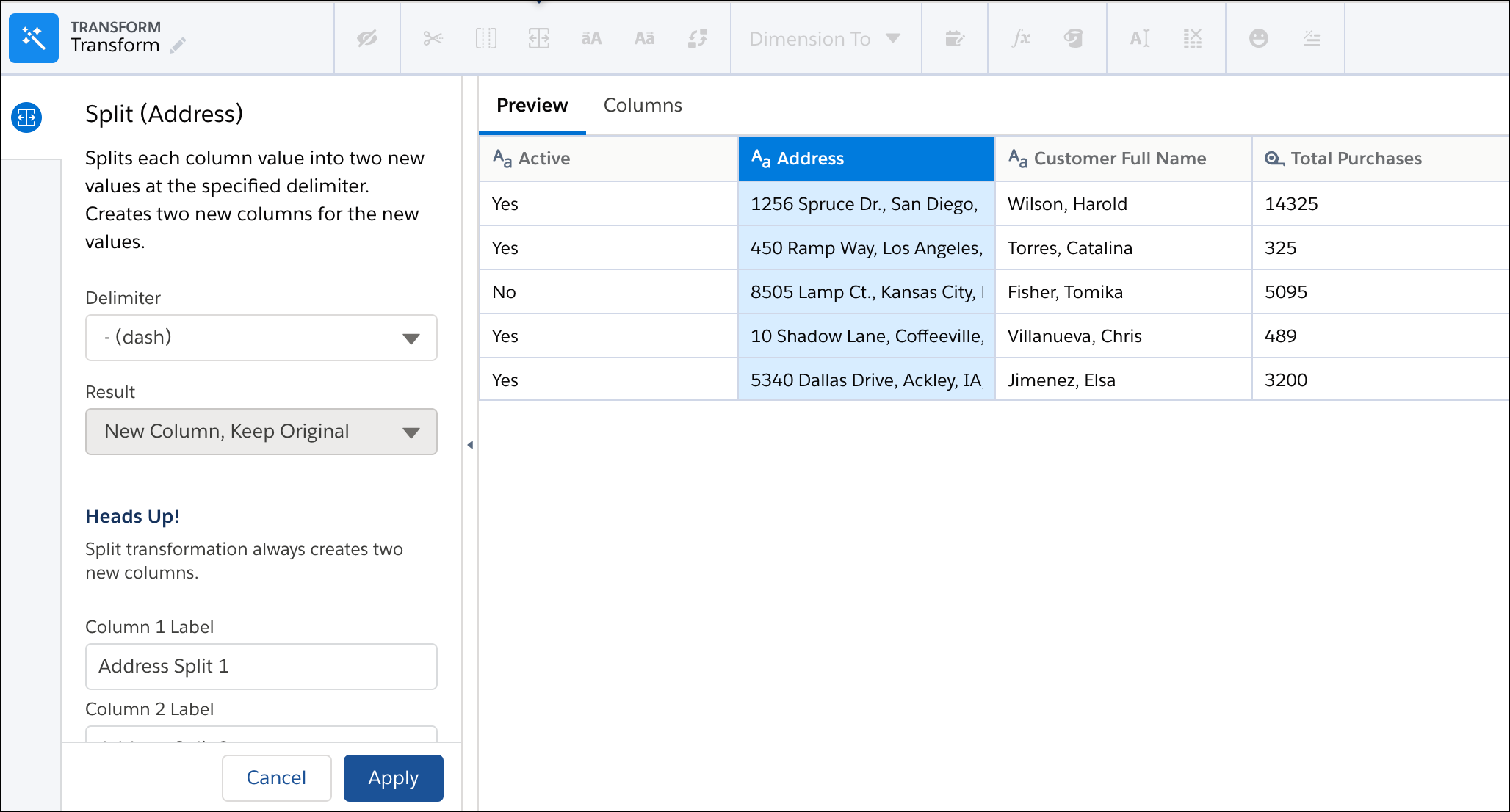Click the Edit Attributes toolbar icon
1510x812 pixels.
pos(955,38)
